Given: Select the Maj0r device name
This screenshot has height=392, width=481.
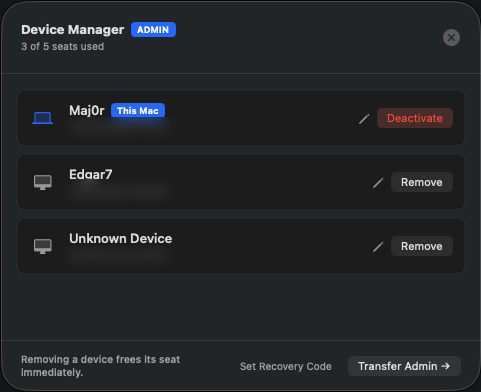Looking at the screenshot, I should [87, 110].
